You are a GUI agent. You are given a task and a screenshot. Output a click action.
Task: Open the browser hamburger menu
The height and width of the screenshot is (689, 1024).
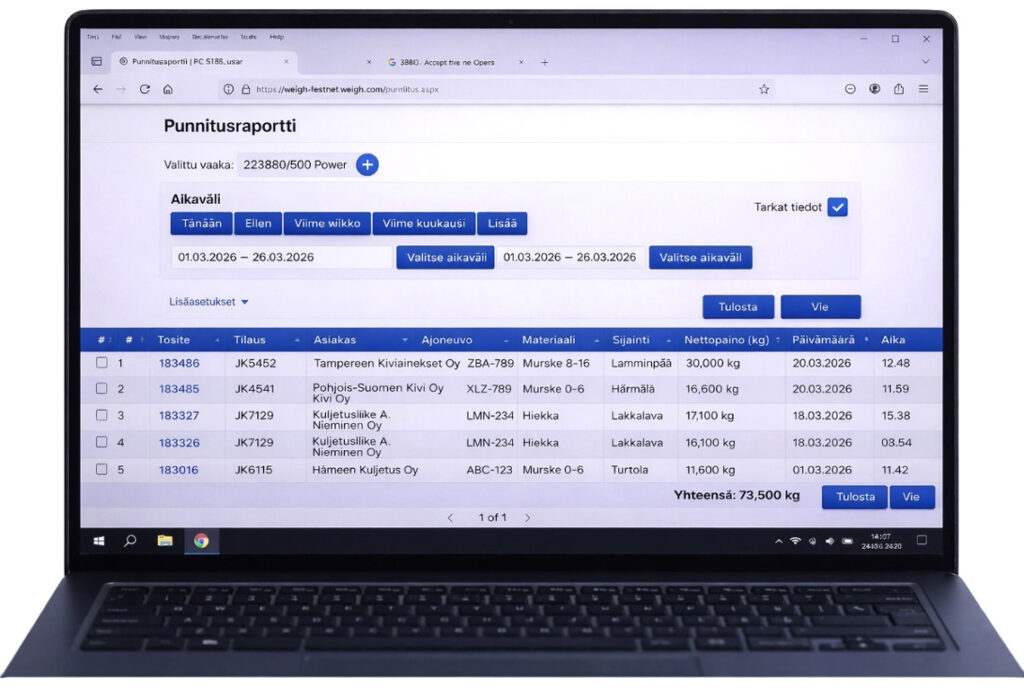[923, 89]
